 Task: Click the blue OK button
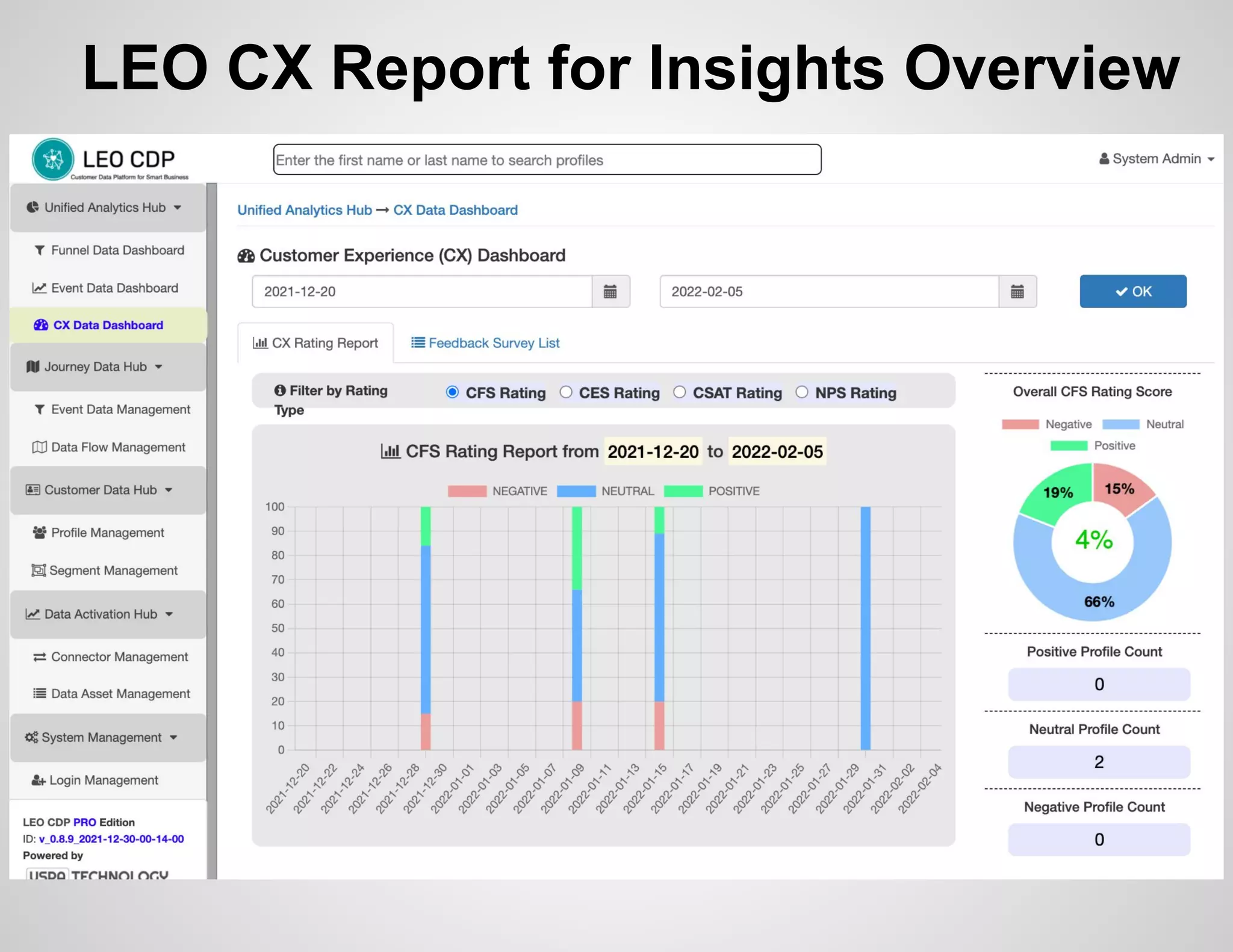(x=1133, y=292)
